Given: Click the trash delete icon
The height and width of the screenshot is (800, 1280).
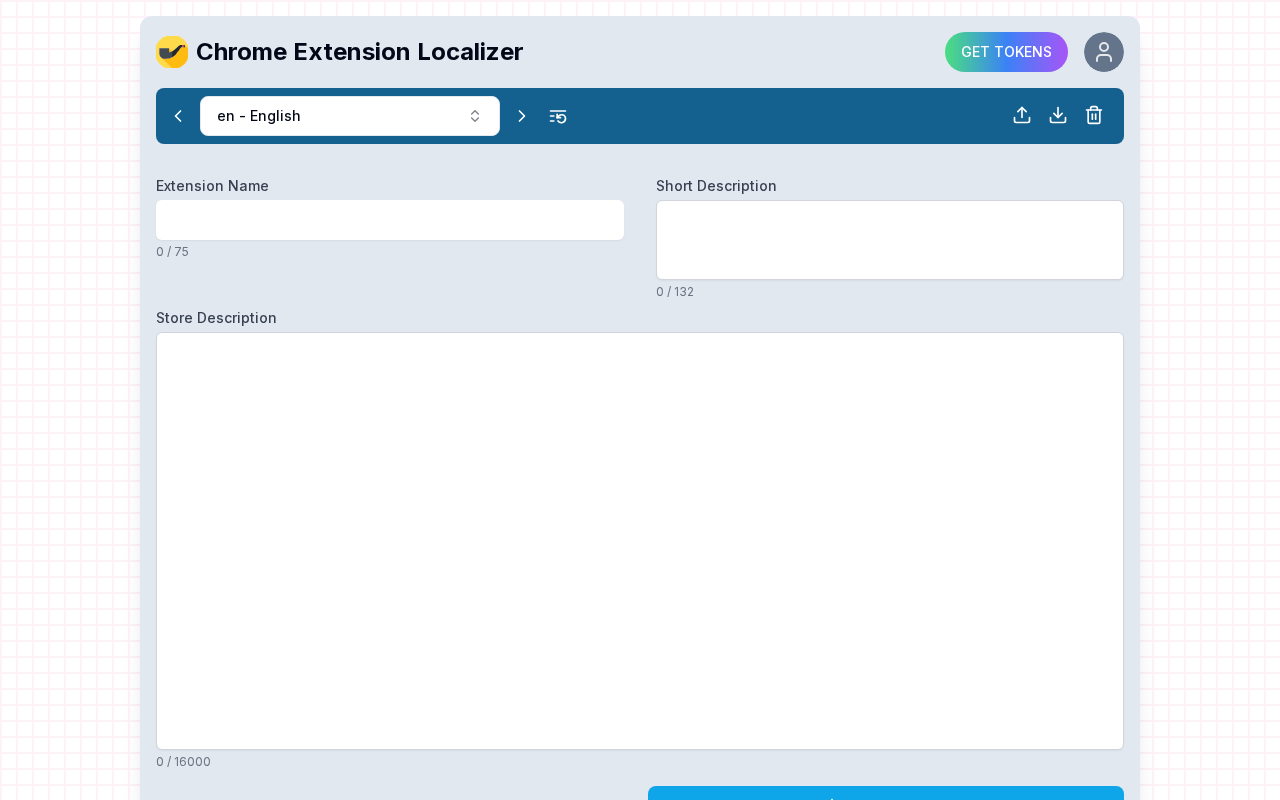Looking at the screenshot, I should coord(1094,115).
